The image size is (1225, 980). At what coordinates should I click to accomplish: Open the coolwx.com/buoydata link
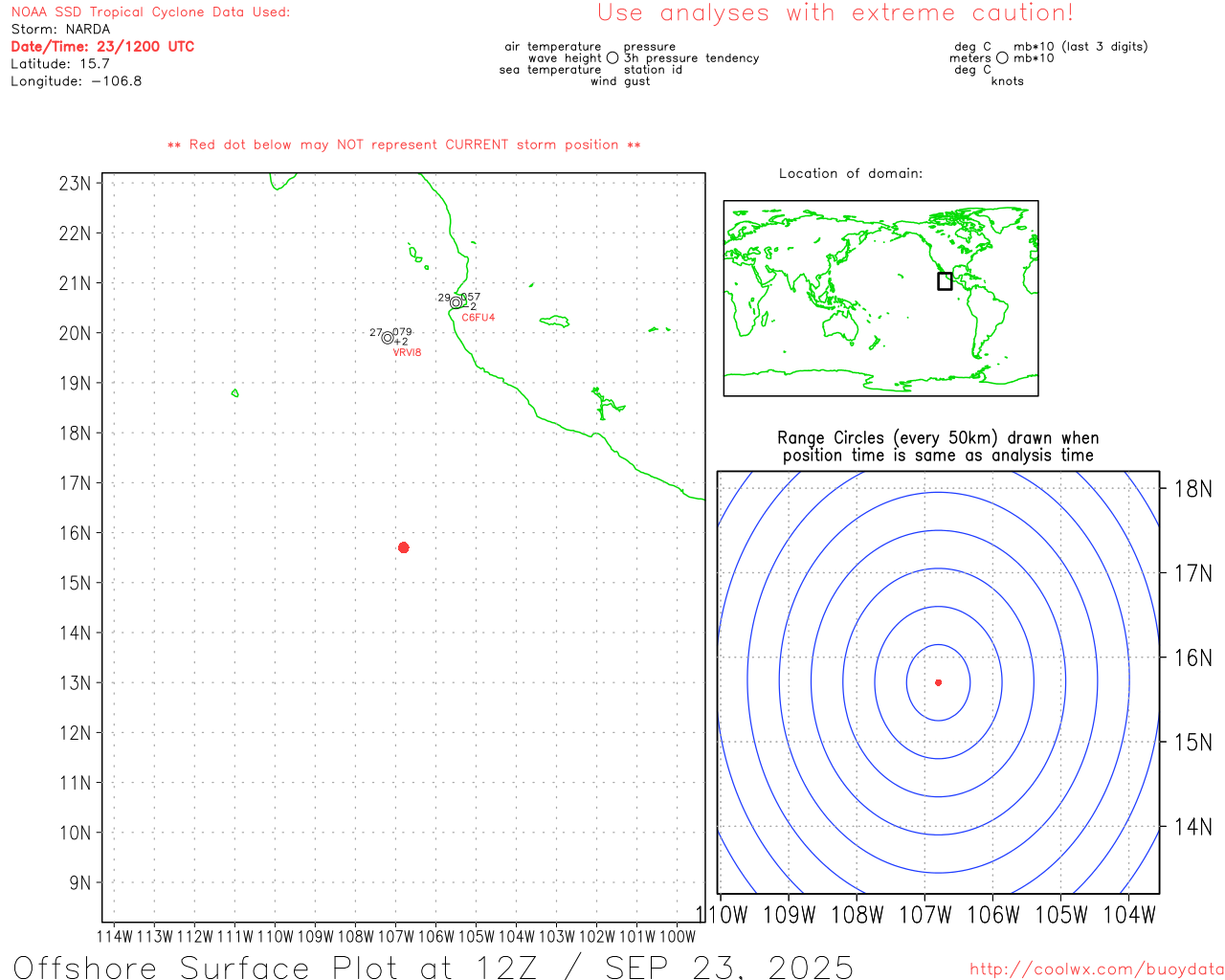pos(1097,969)
